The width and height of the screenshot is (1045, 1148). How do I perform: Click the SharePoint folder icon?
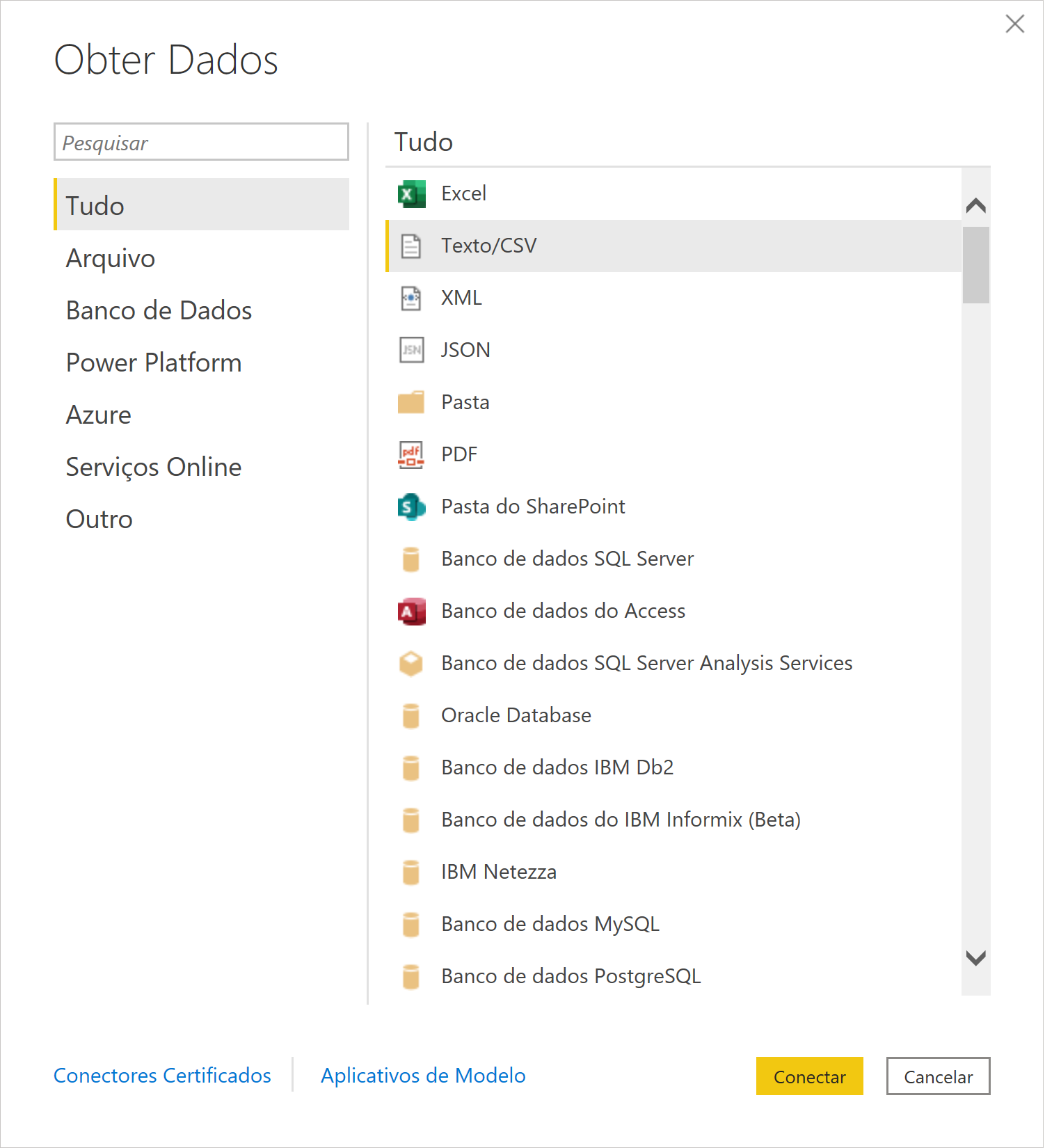click(411, 507)
